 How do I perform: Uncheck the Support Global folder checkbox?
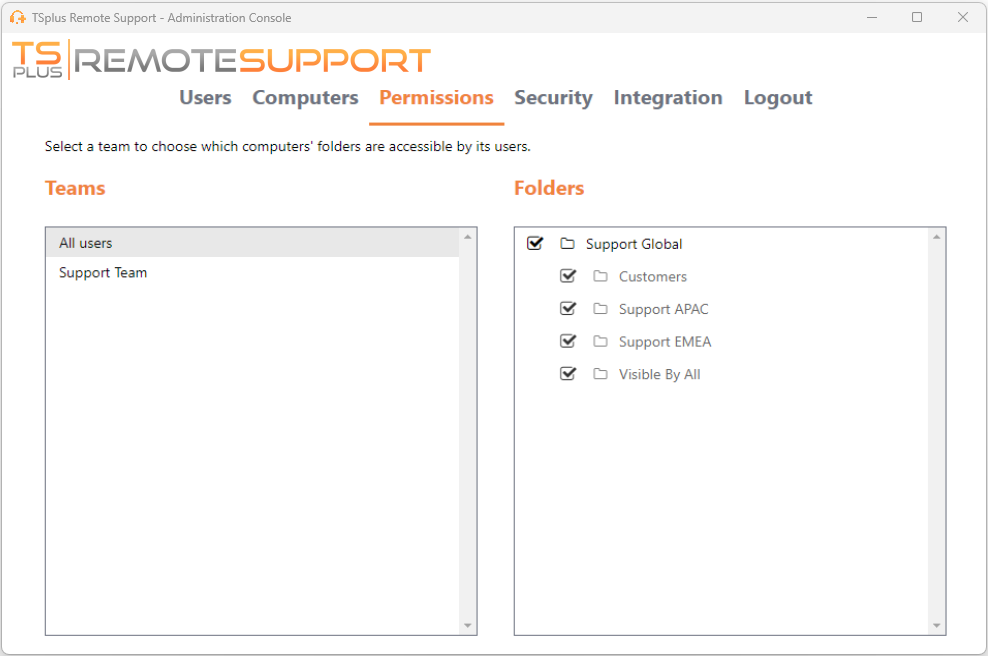(536, 242)
